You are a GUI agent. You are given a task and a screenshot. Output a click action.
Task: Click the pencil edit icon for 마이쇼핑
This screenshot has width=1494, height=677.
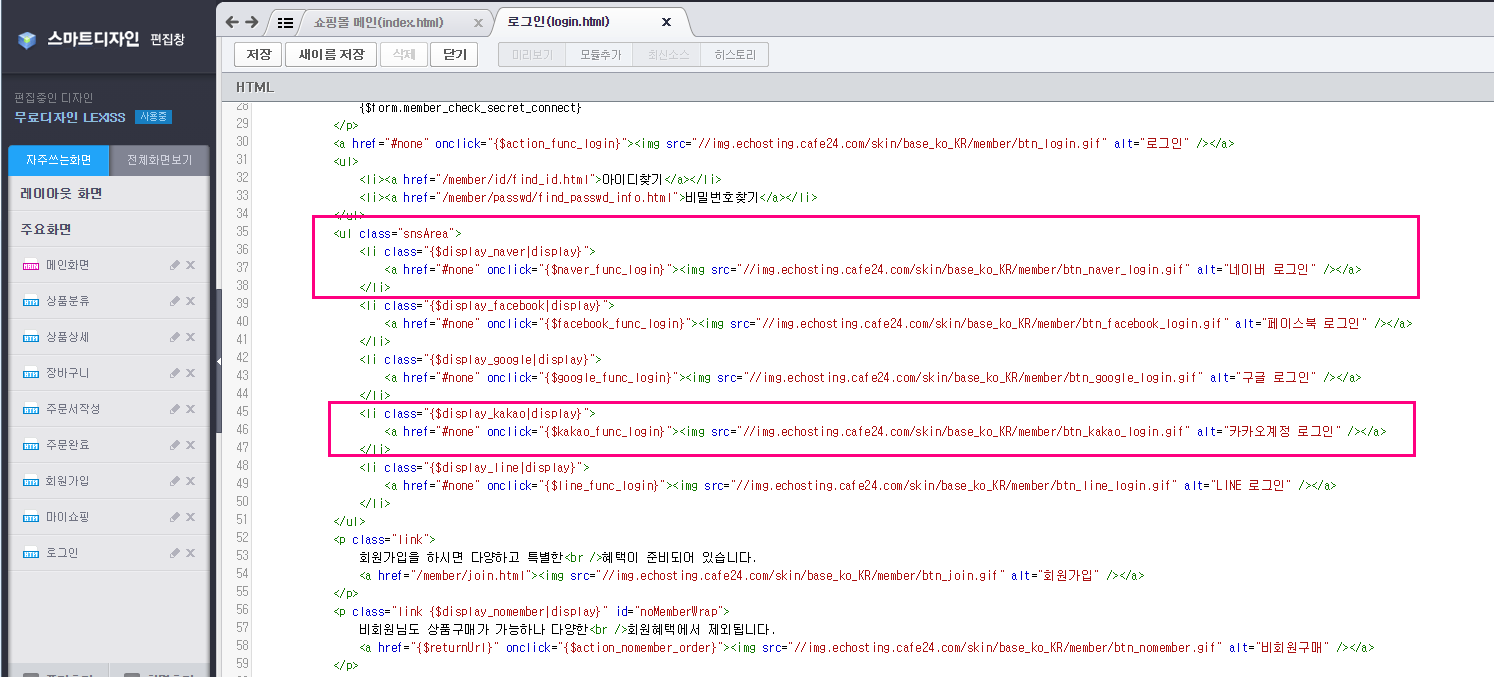click(x=175, y=517)
